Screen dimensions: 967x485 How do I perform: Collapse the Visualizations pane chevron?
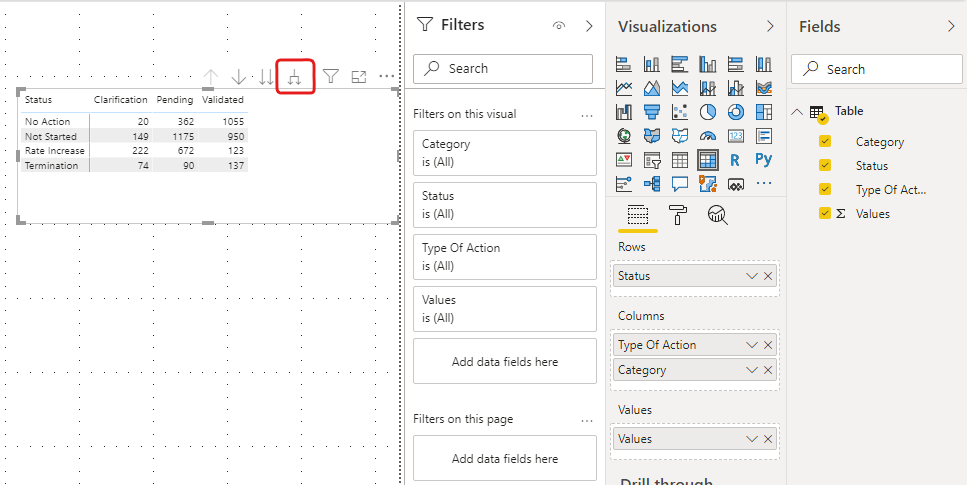(770, 27)
